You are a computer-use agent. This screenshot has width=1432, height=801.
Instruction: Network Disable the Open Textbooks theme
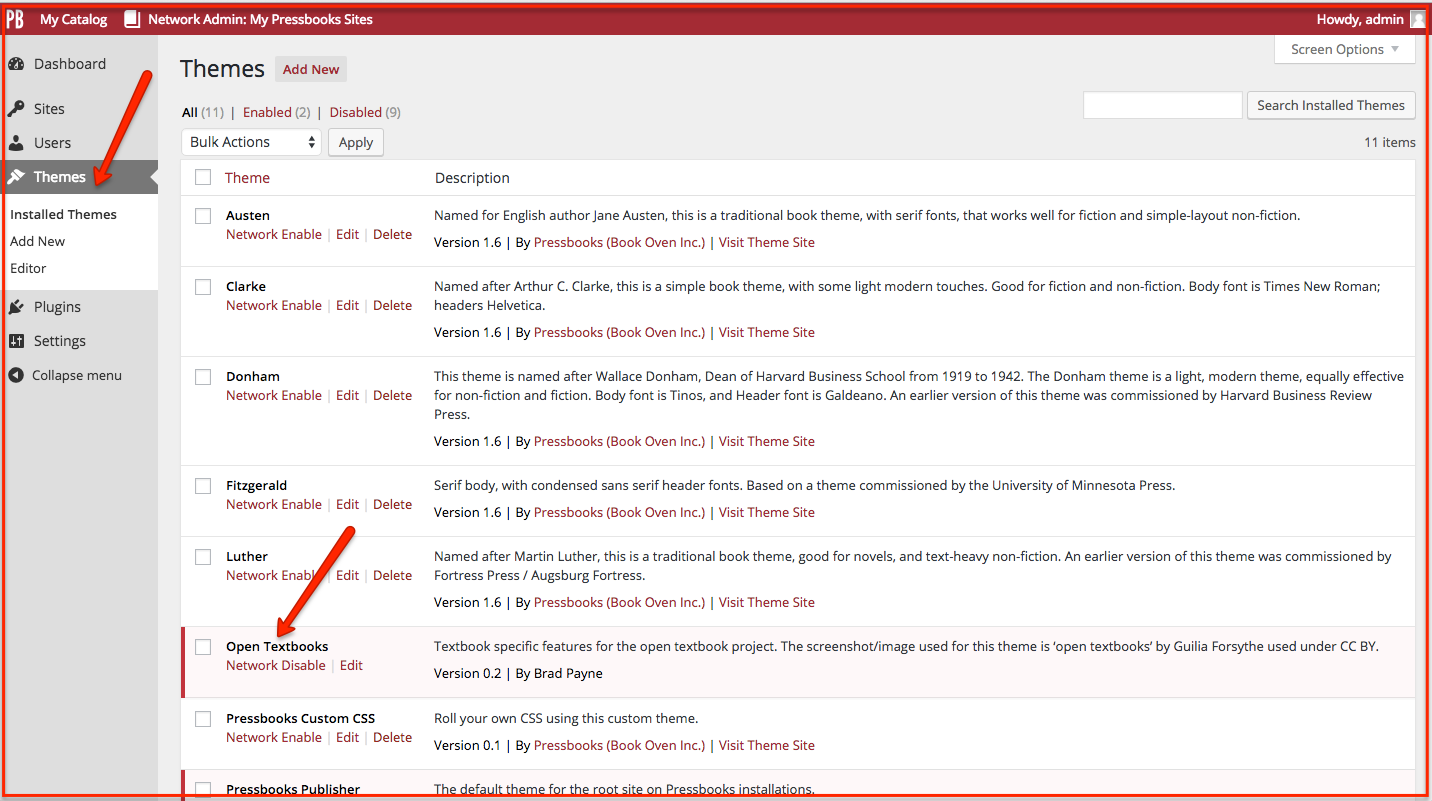tap(276, 665)
